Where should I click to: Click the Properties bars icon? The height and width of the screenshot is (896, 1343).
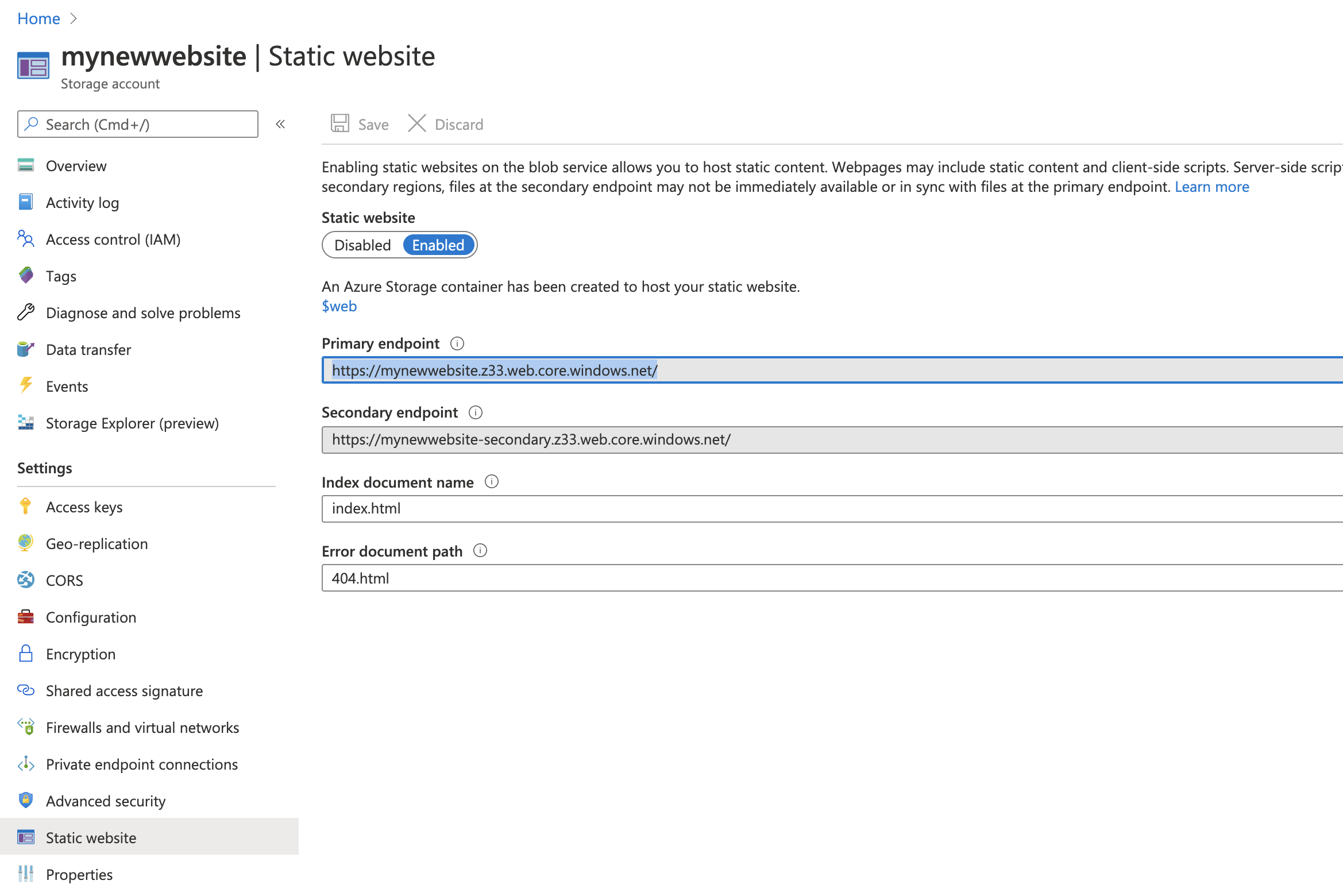(26, 874)
